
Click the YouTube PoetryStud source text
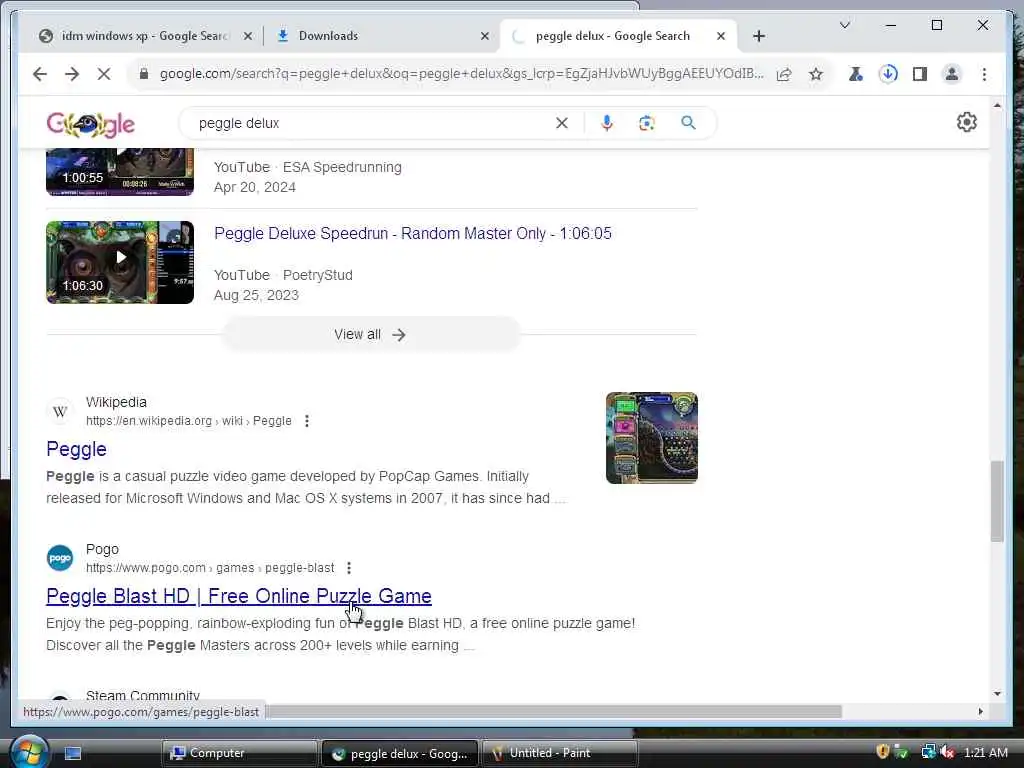[283, 275]
